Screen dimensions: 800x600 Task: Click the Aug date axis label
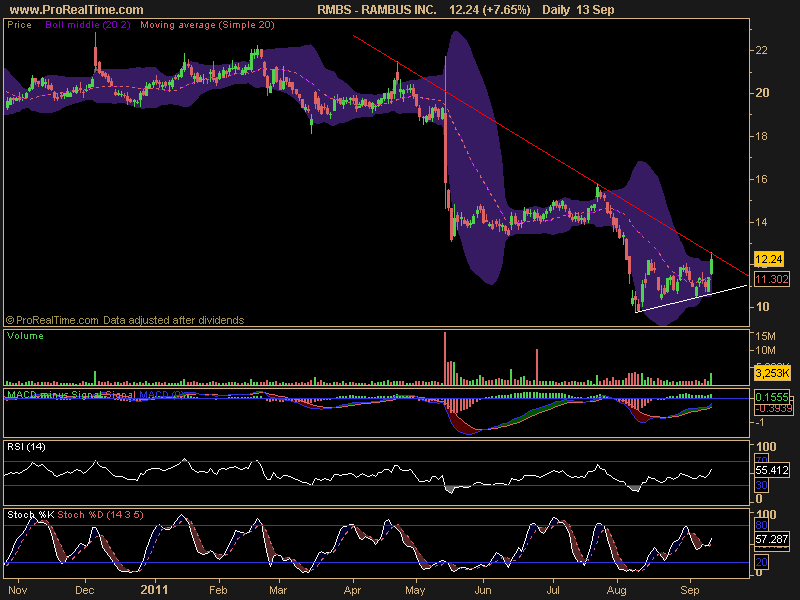(x=616, y=590)
